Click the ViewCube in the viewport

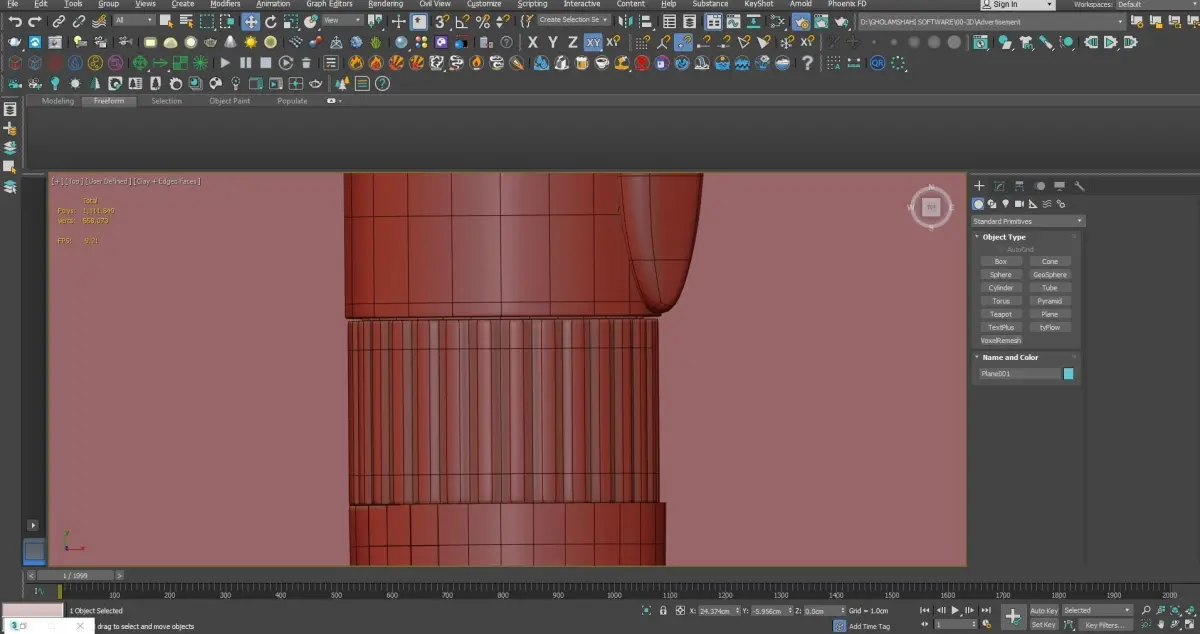click(931, 207)
